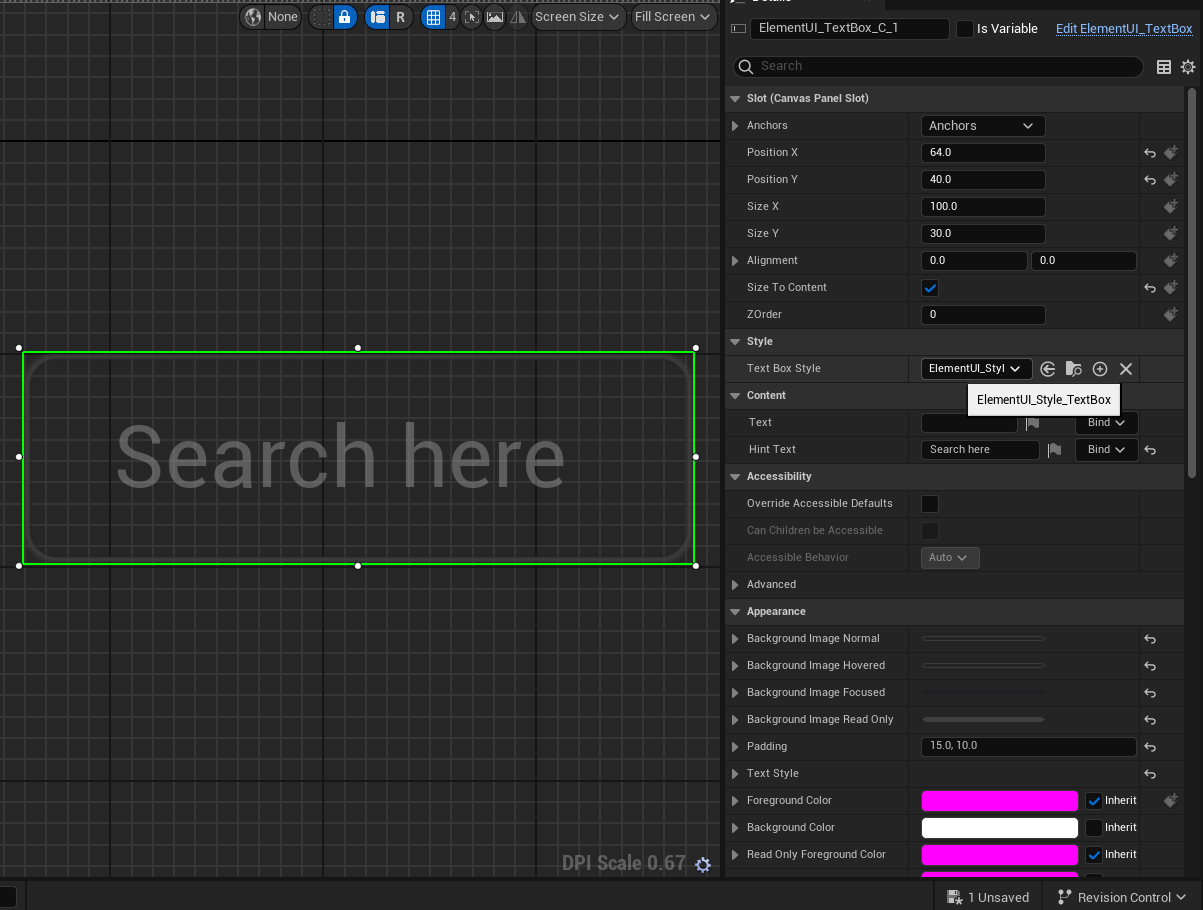Viewport: 1203px width, 910px height.
Task: Click the preview background image icon
Action: (494, 17)
